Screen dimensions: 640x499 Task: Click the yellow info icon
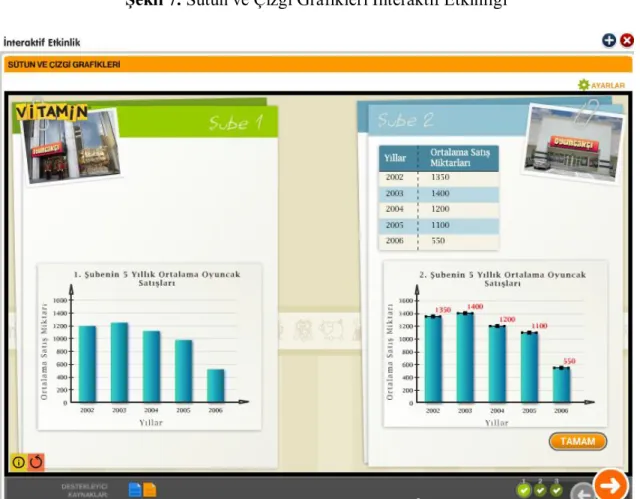pos(18,462)
